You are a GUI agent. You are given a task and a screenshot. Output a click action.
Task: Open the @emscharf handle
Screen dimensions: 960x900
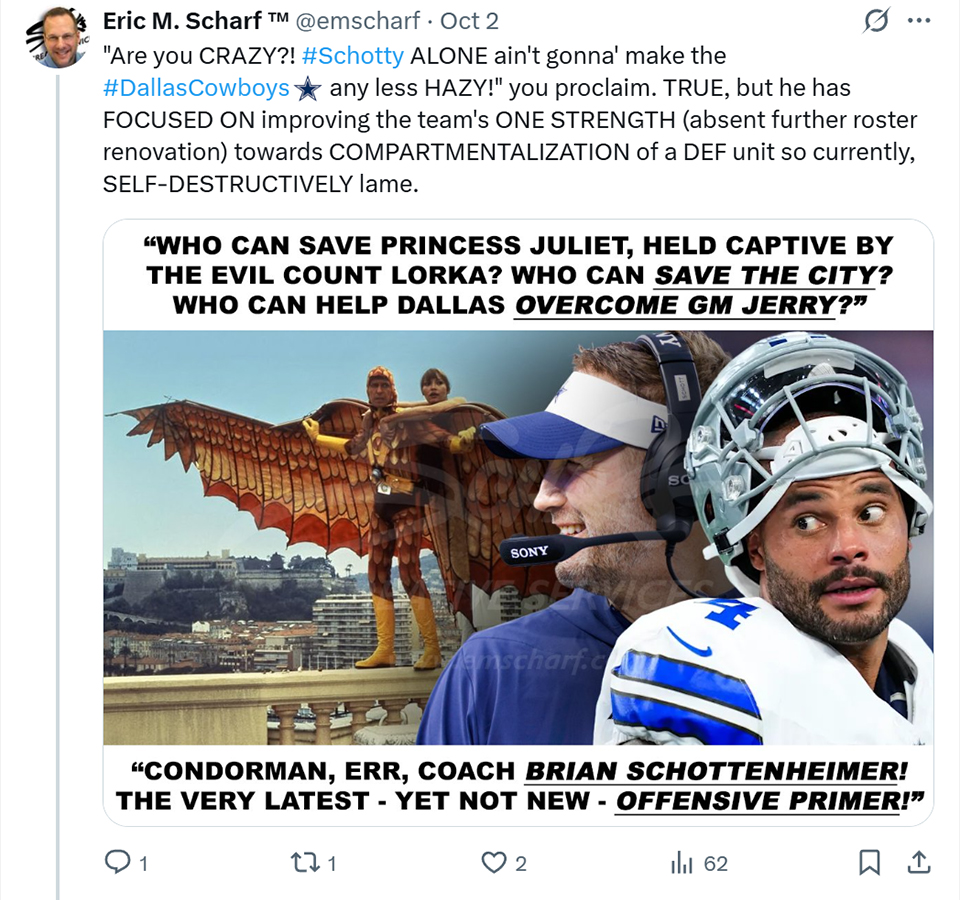pyautogui.click(x=358, y=21)
